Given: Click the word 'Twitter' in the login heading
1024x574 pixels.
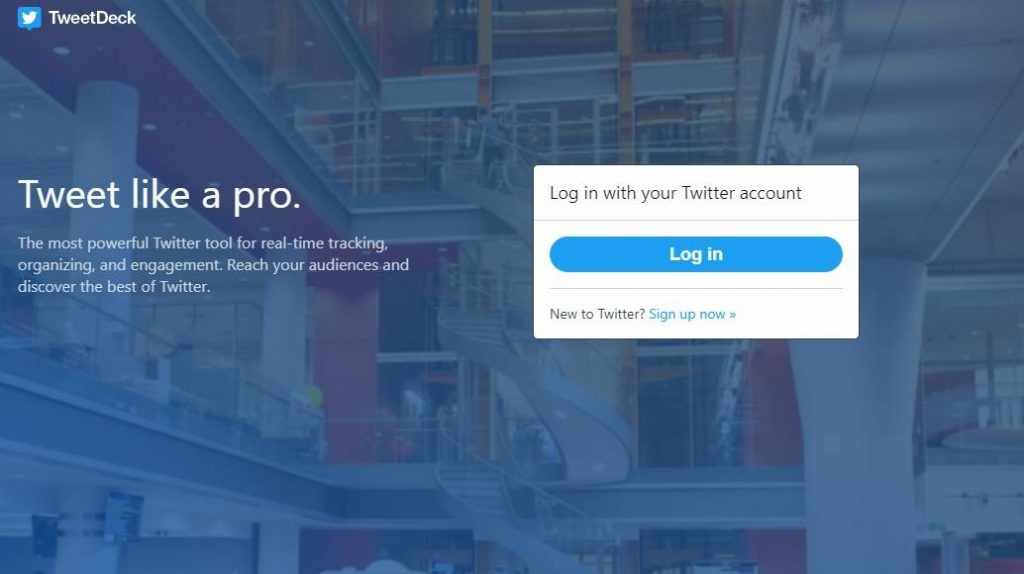Looking at the screenshot, I should tap(708, 193).
